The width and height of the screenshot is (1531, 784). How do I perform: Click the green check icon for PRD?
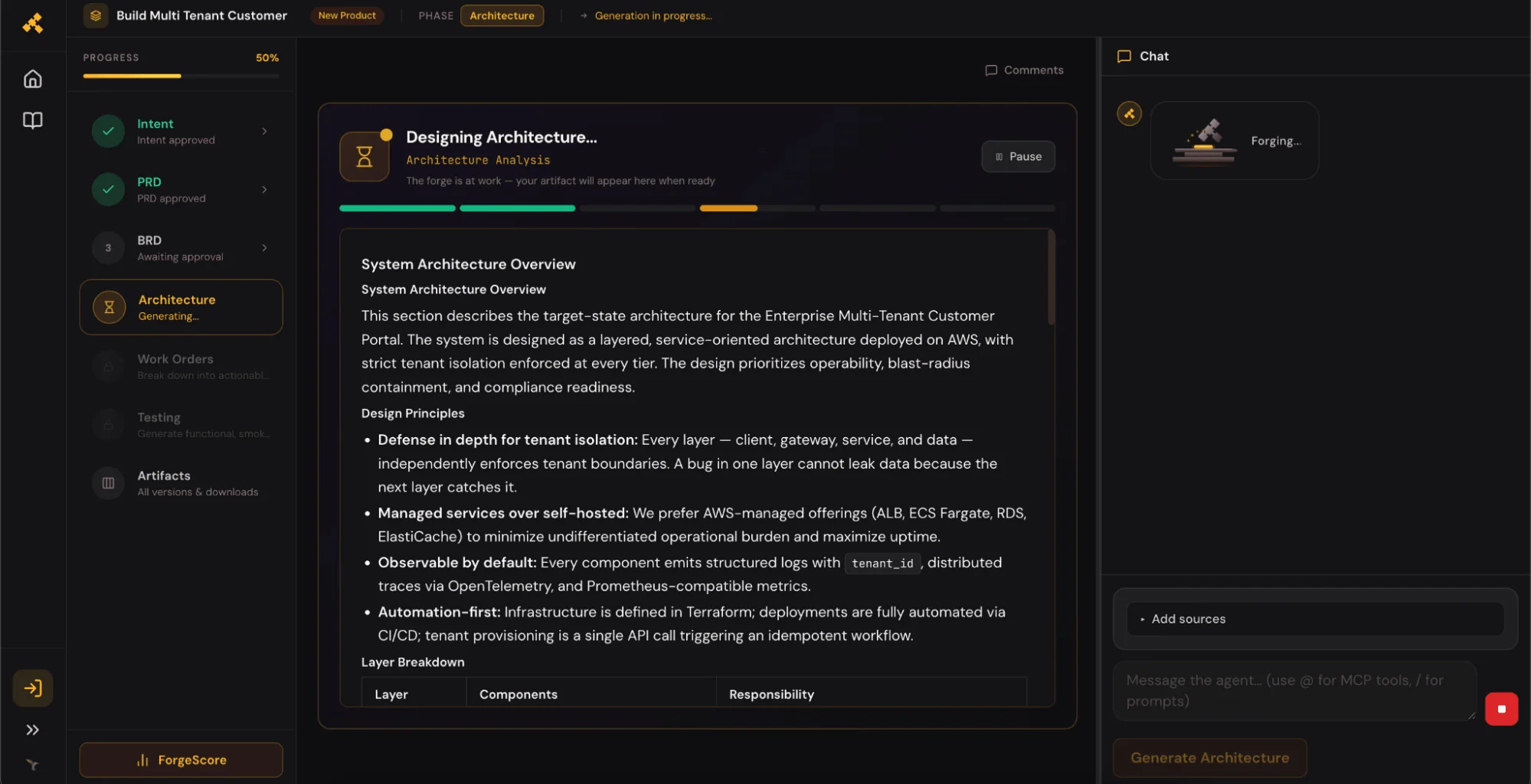pos(108,189)
